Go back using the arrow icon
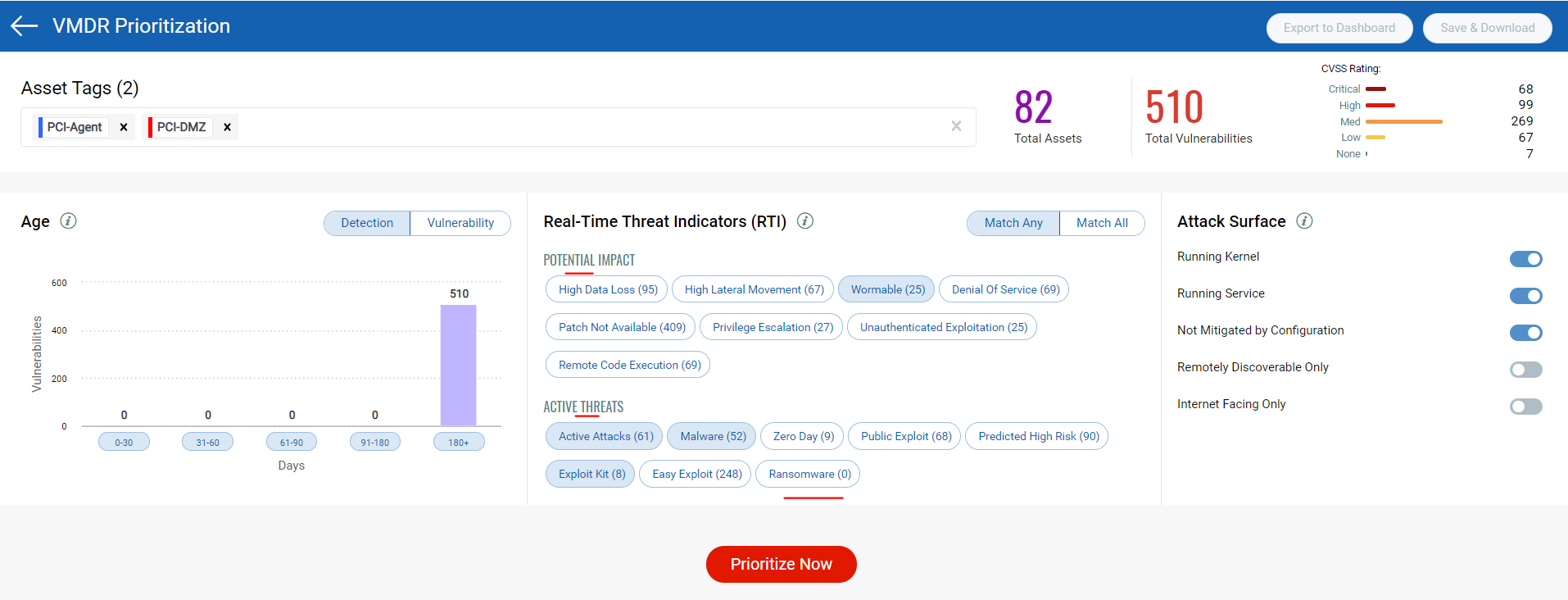 click(24, 25)
